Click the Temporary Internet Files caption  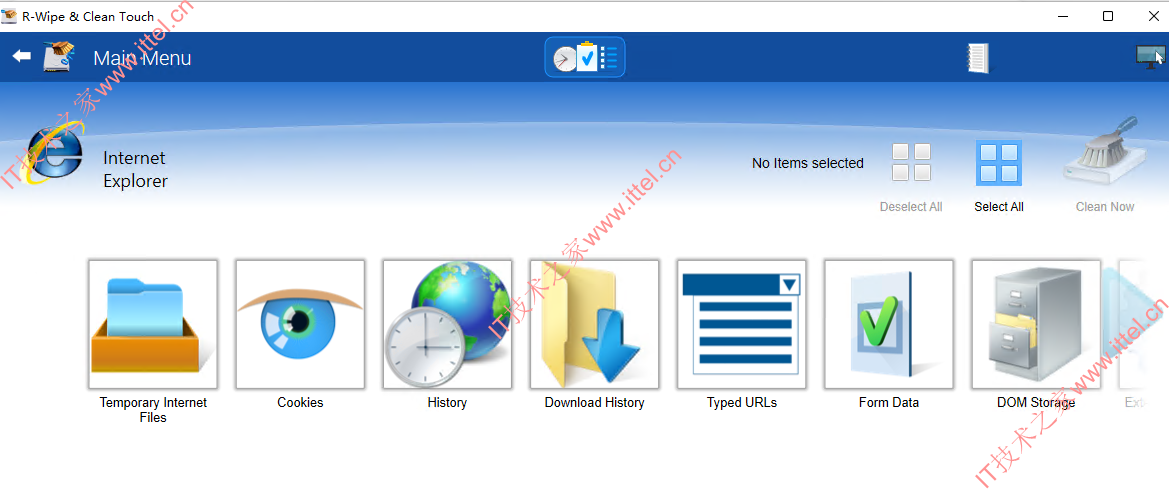pos(153,410)
